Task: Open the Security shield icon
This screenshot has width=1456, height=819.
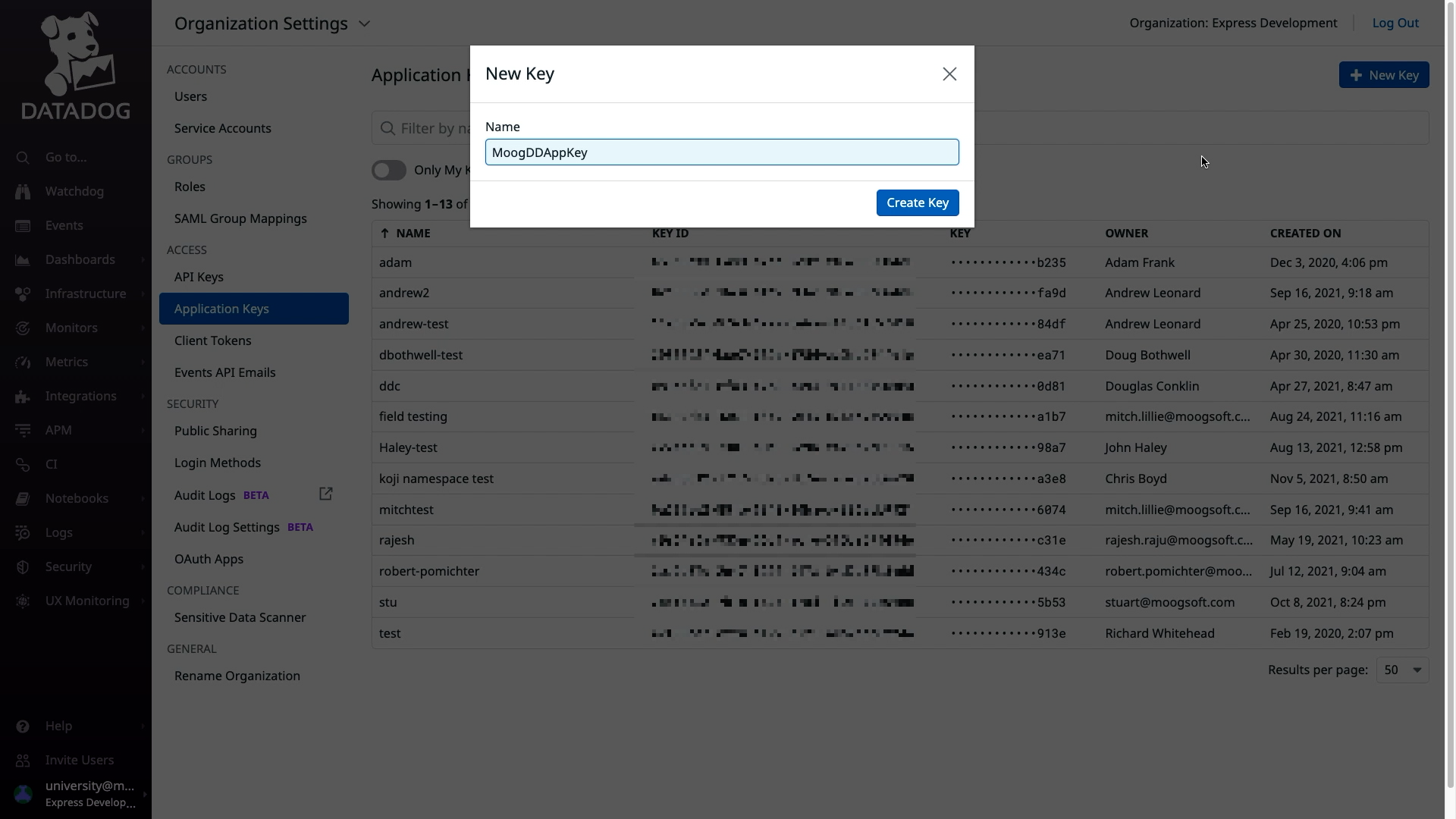Action: (x=23, y=567)
